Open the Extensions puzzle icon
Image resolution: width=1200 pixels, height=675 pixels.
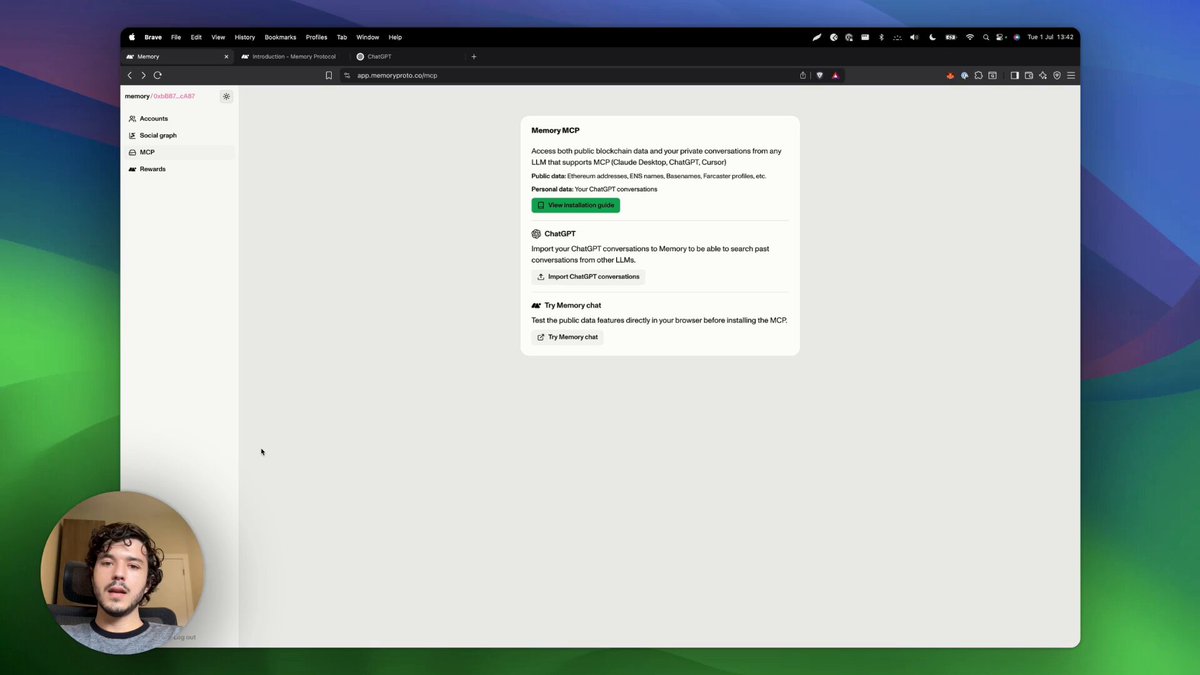pyautogui.click(x=978, y=75)
